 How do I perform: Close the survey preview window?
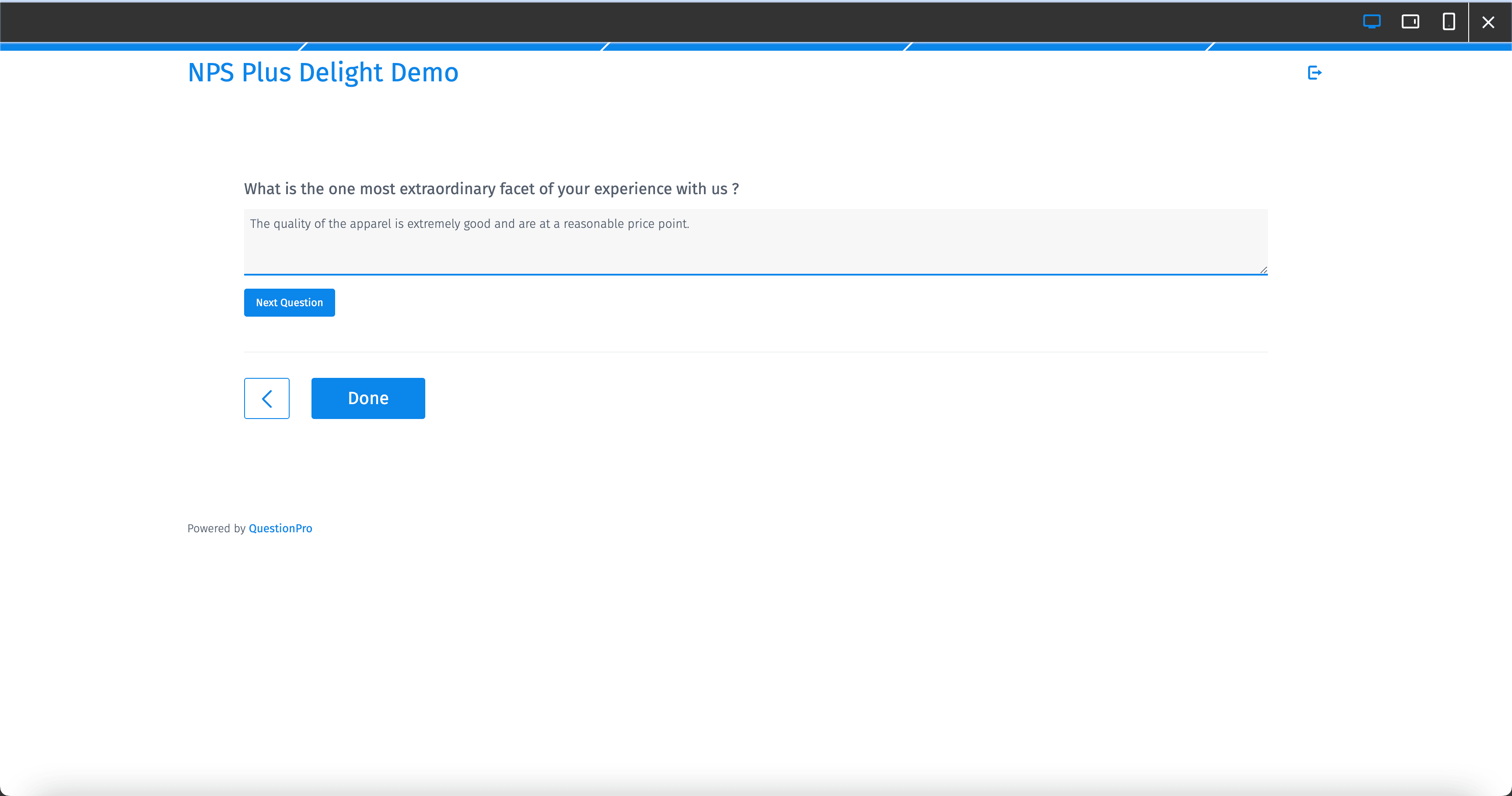(1488, 22)
